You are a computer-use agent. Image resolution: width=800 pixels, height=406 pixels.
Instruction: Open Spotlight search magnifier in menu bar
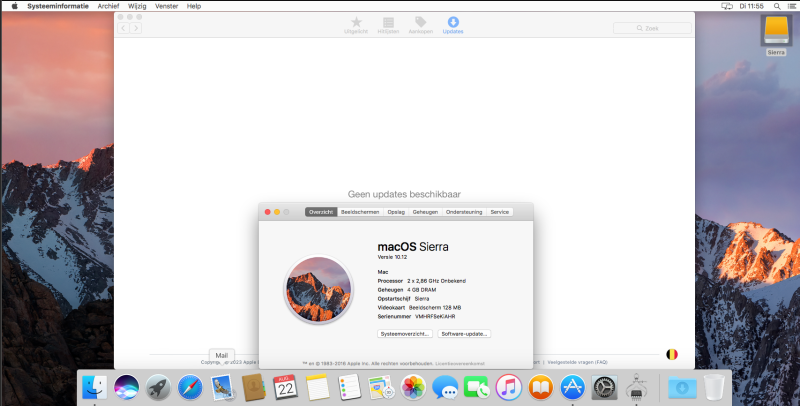click(x=777, y=6)
